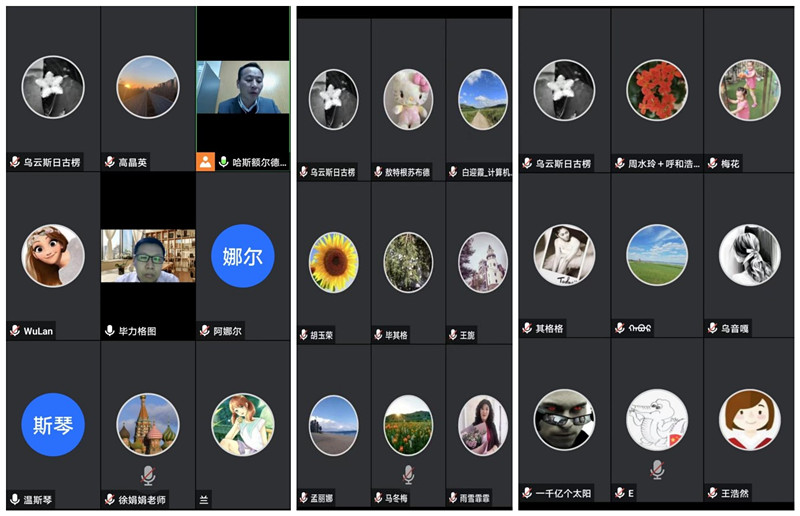Click the green microphone icon for 哈斯额尔德

223,162
